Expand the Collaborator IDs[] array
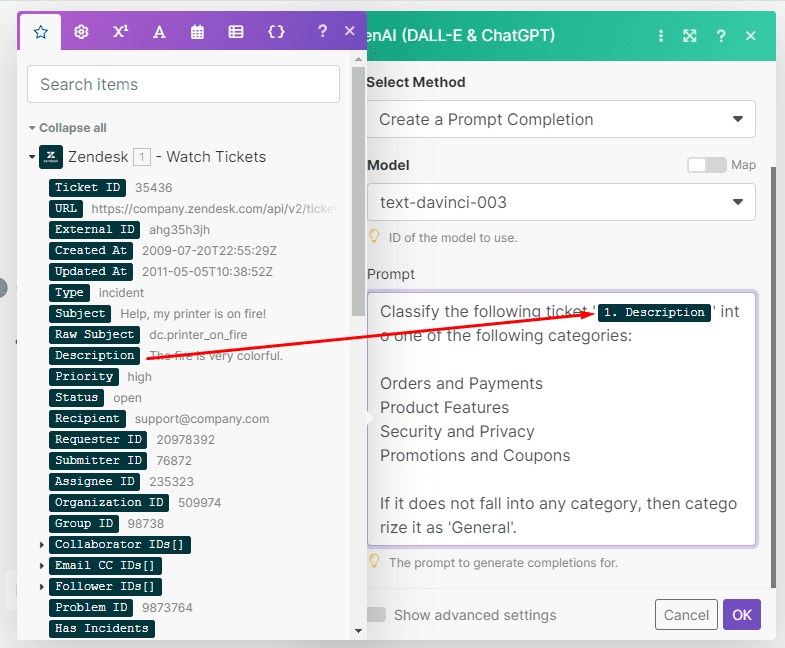 tap(42, 545)
